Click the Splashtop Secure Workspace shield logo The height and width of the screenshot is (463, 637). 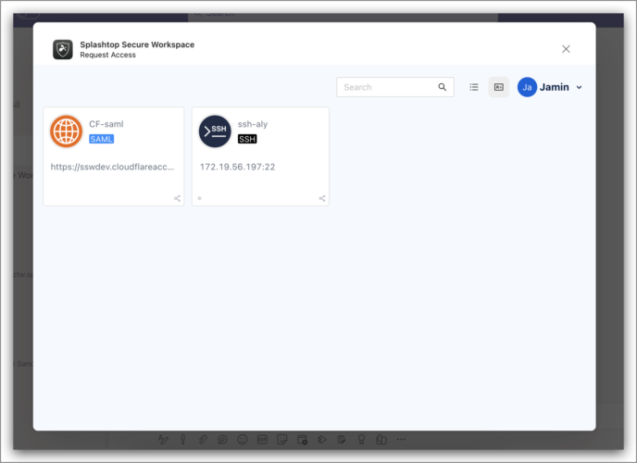coord(63,49)
